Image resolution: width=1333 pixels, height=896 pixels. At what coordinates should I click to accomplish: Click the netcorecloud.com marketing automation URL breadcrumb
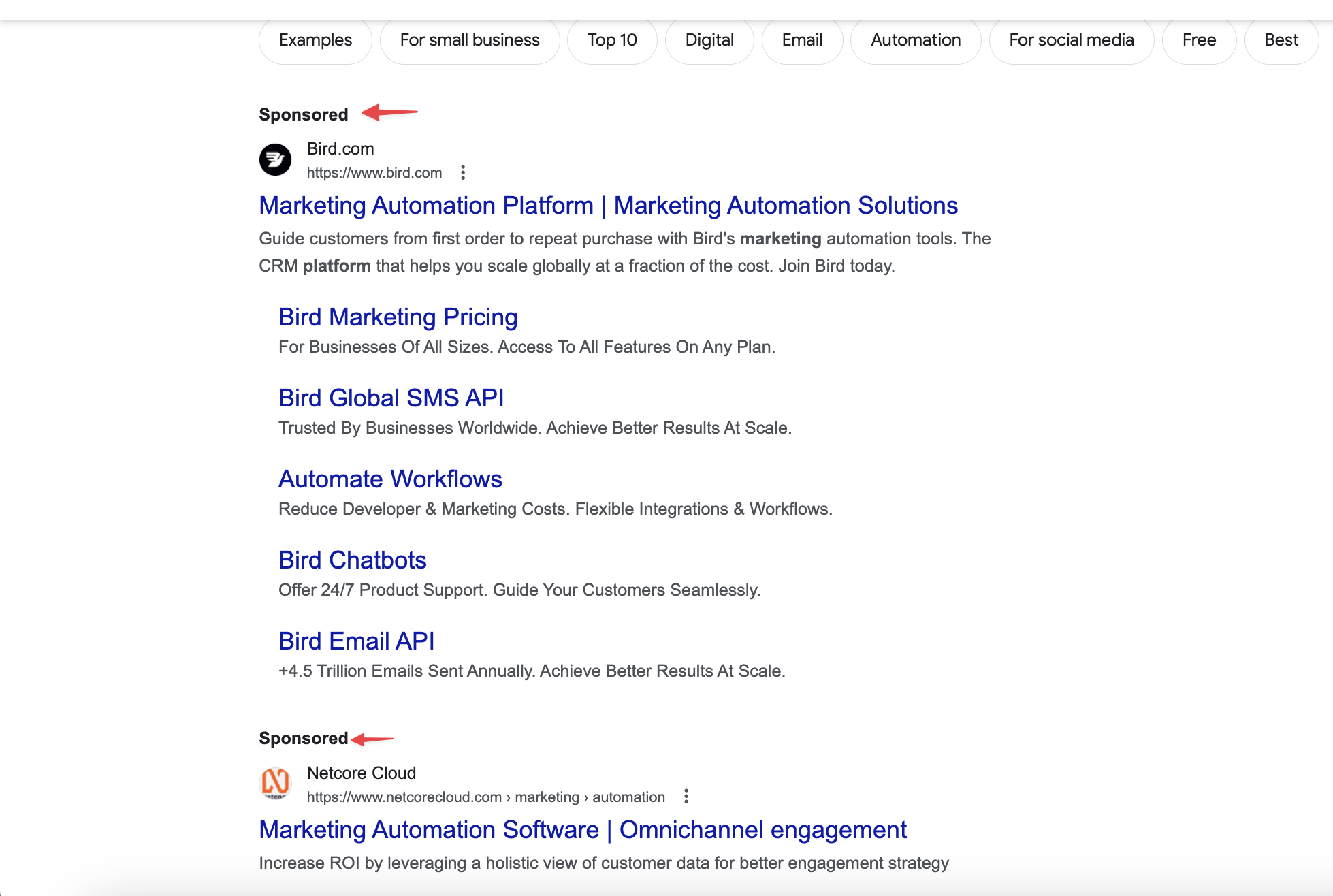pos(486,797)
